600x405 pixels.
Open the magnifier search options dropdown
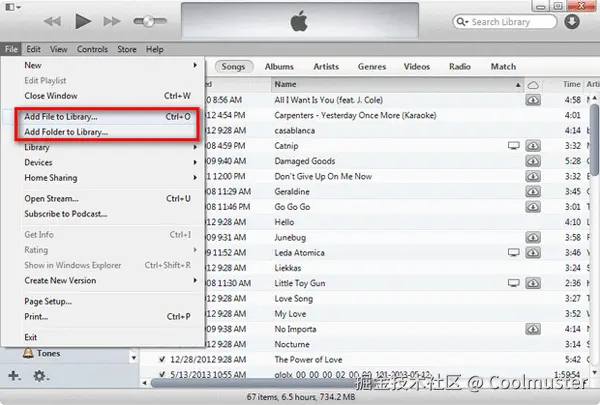pos(462,22)
